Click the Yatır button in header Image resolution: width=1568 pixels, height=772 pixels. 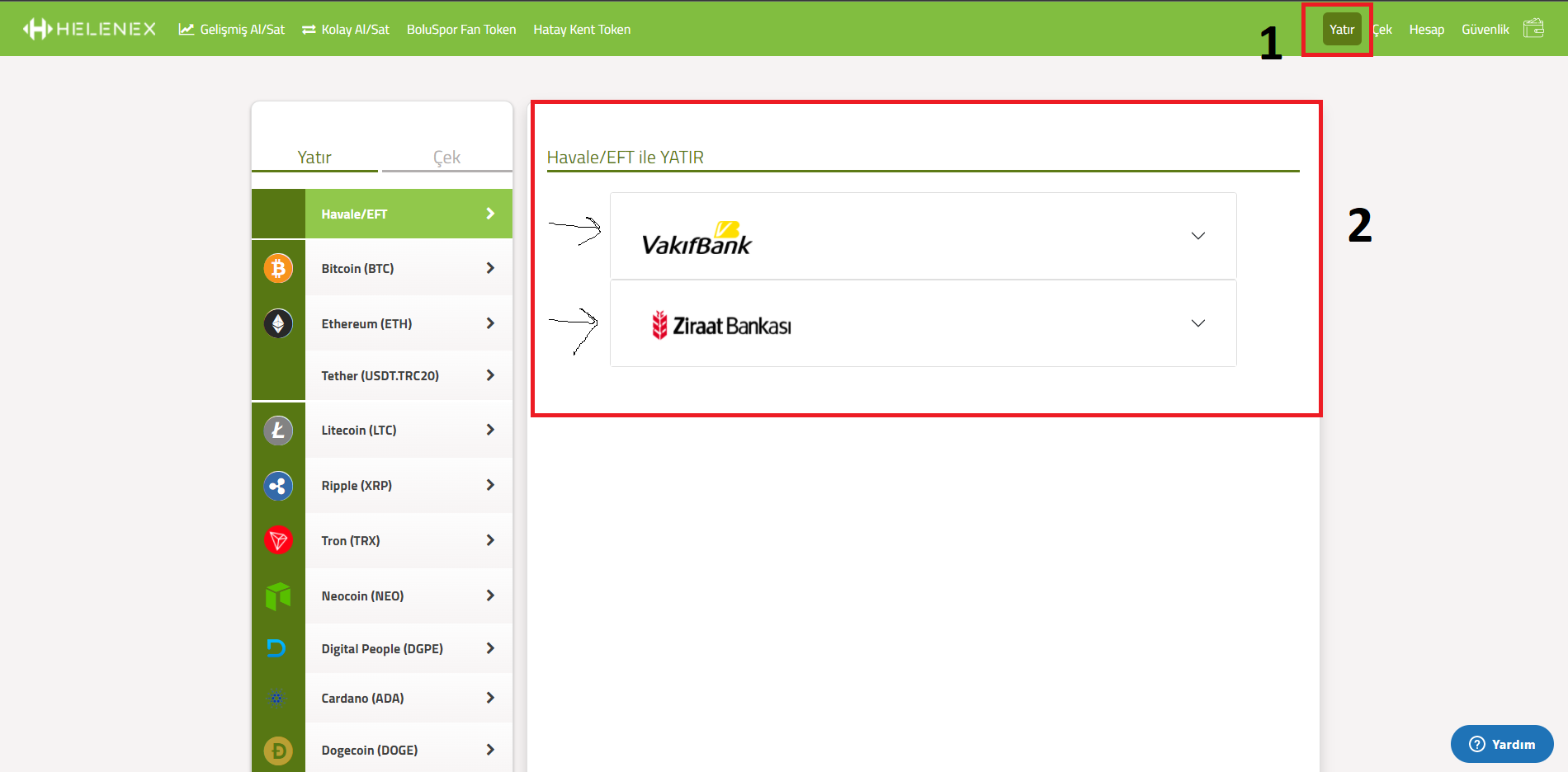point(1342,29)
